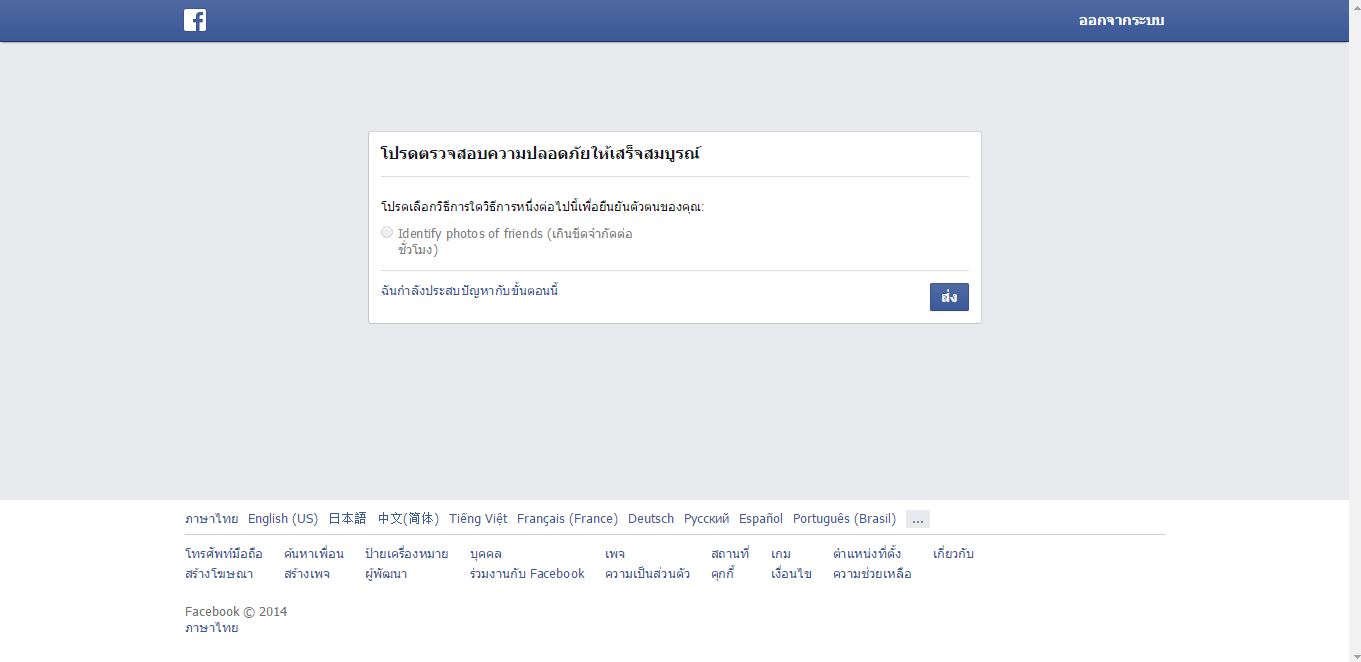Switch language to Português (Brasil)
Viewport: 1361px width, 662px height.
[844, 518]
